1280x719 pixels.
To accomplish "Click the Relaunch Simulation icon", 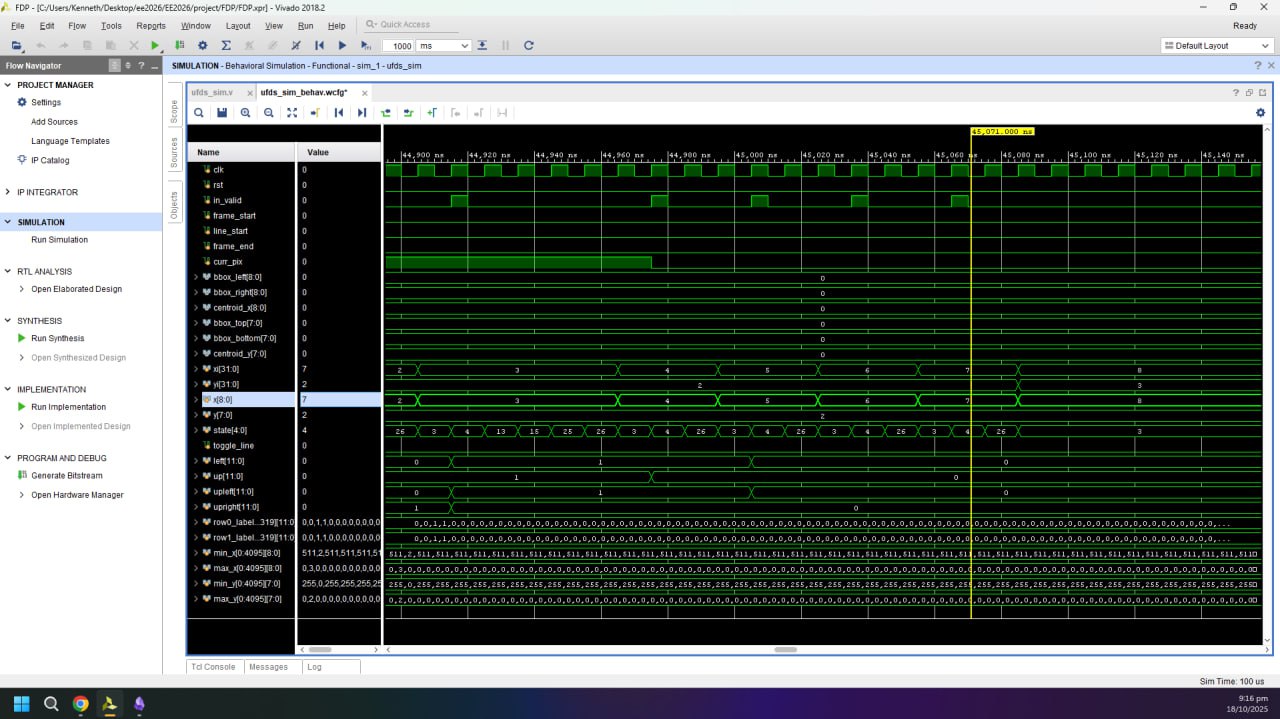I will pos(528,46).
